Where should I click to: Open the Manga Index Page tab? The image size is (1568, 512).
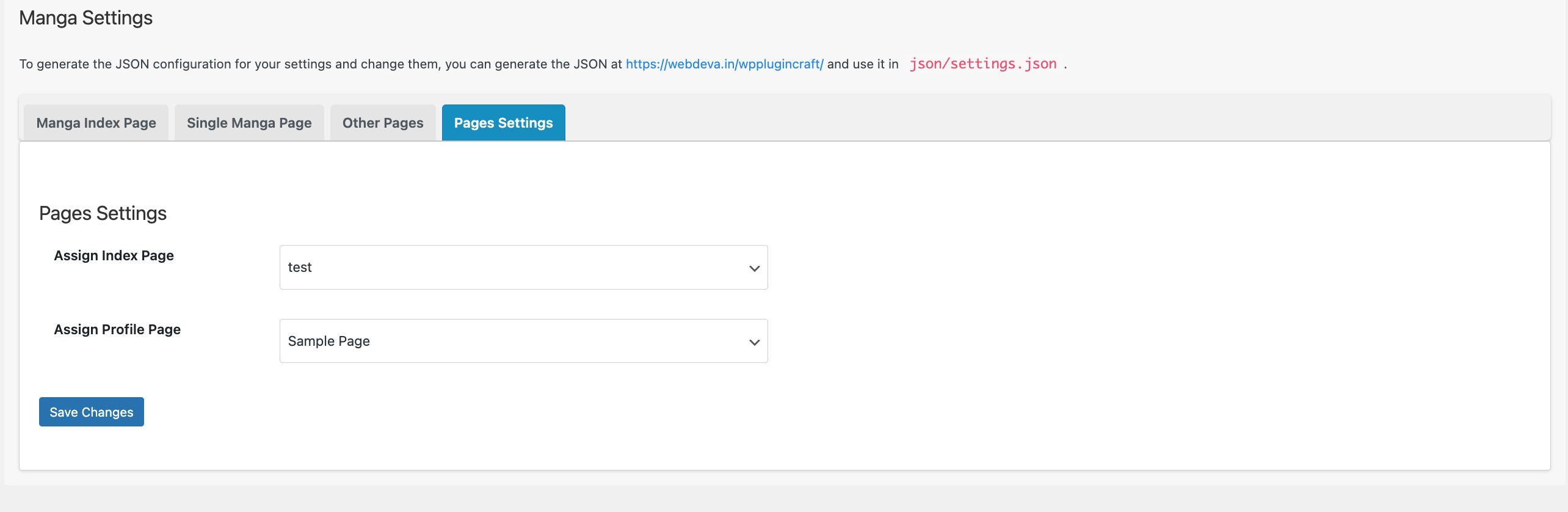click(x=96, y=123)
